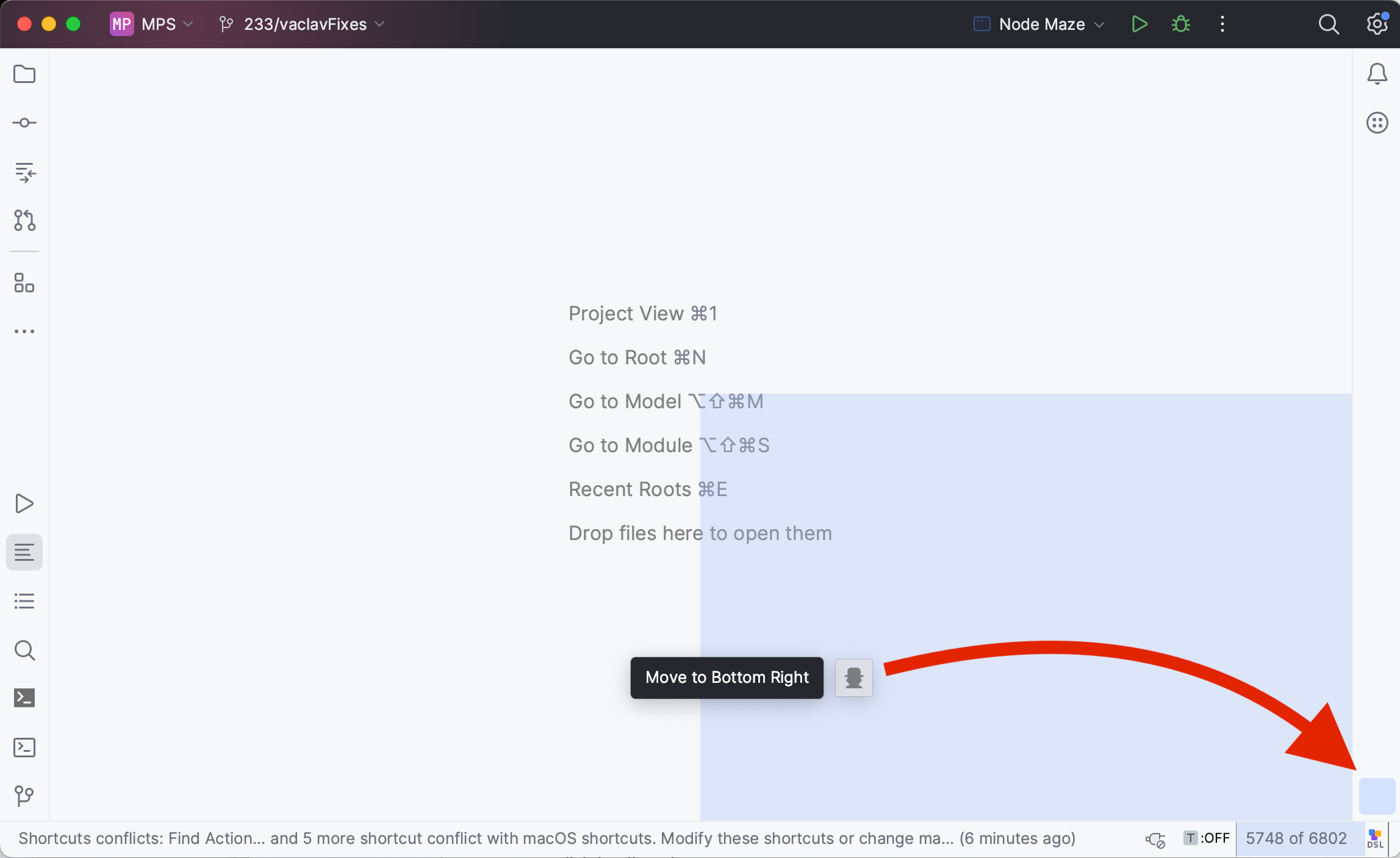Screen dimensions: 1400x858
Task: Click the Run configuration Node Maze dropdown
Action: point(1039,23)
